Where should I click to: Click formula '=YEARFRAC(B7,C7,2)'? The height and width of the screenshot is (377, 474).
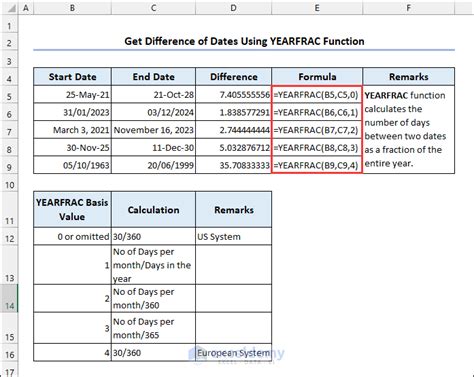click(x=317, y=130)
